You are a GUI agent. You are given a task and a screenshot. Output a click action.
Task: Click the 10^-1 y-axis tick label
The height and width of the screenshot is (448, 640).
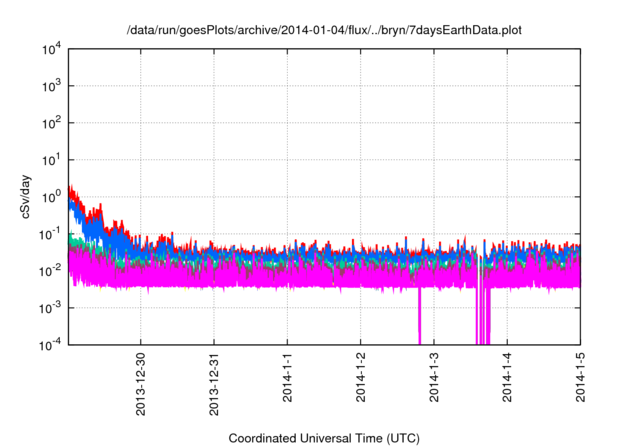[x=50, y=234]
